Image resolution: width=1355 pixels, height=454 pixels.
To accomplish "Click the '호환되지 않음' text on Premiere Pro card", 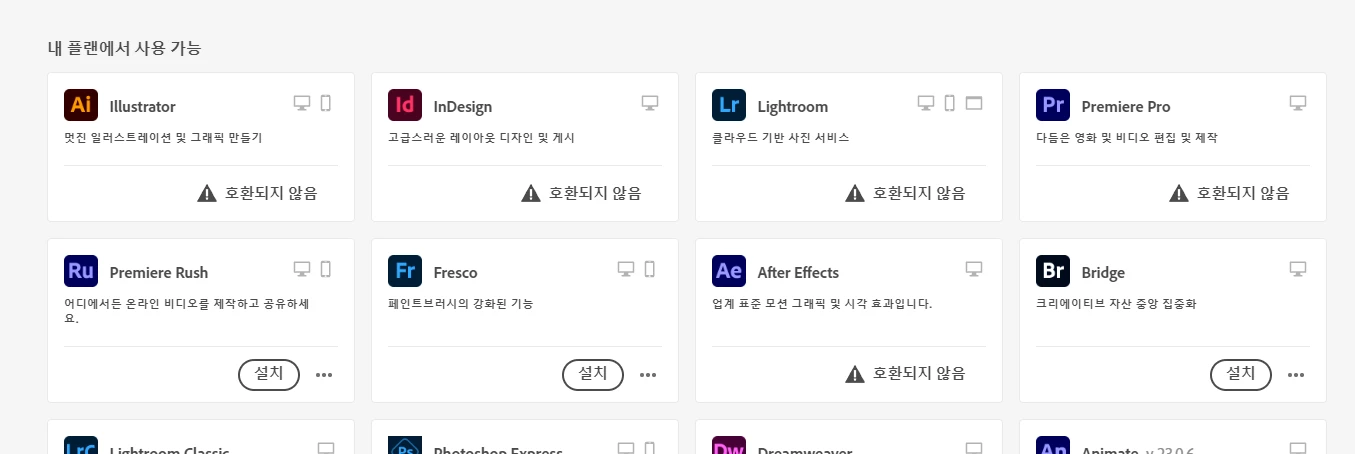I will point(1243,193).
